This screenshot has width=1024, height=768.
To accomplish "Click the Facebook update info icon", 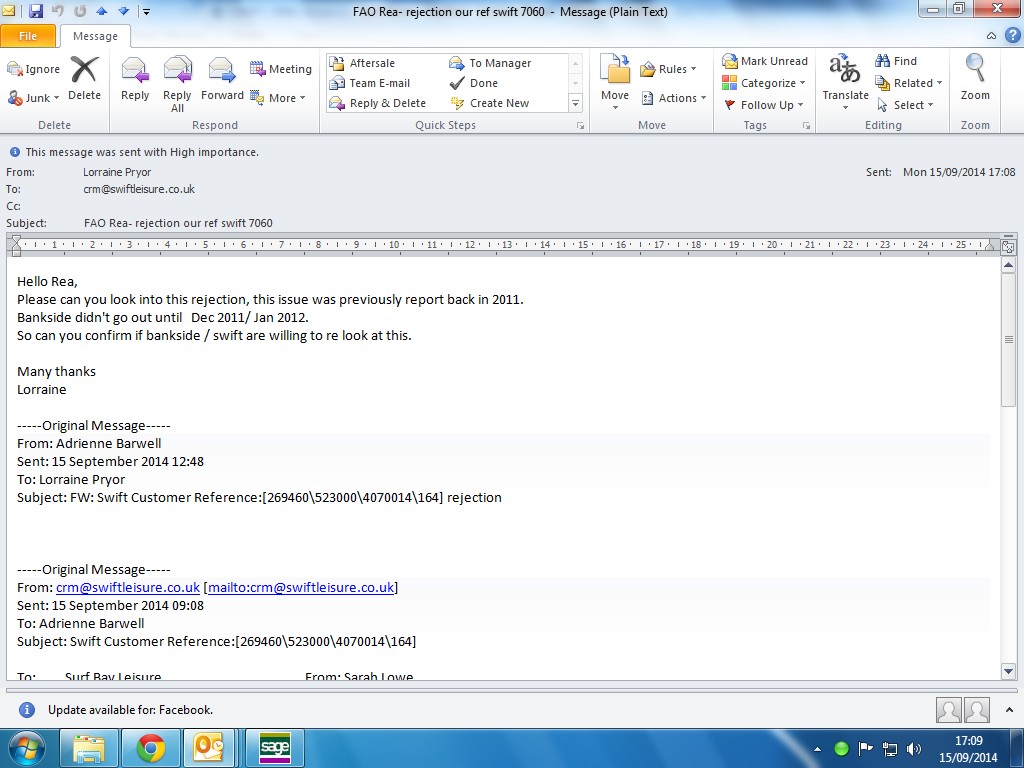I will click(x=27, y=710).
